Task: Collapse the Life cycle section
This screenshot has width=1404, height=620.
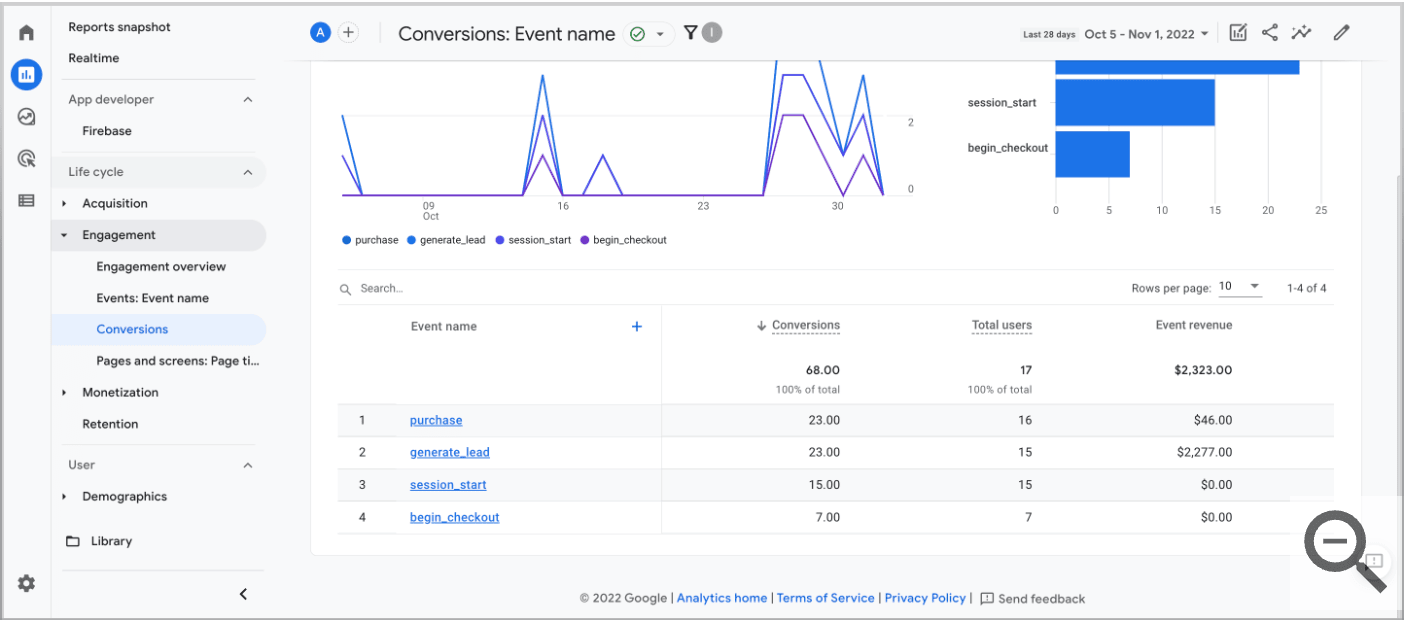Action: coord(248,171)
